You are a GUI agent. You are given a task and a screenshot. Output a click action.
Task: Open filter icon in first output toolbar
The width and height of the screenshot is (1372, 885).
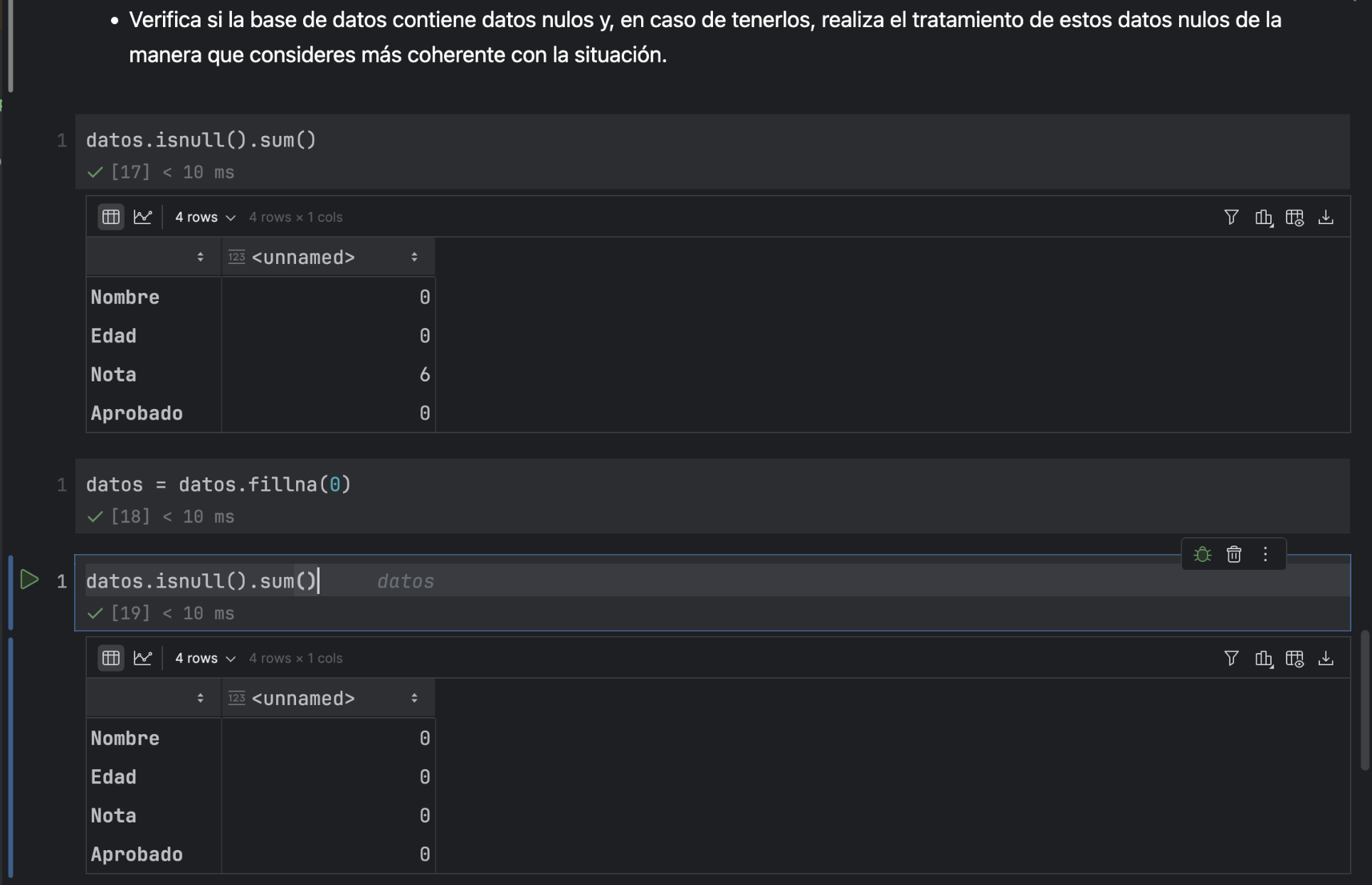[x=1231, y=217]
